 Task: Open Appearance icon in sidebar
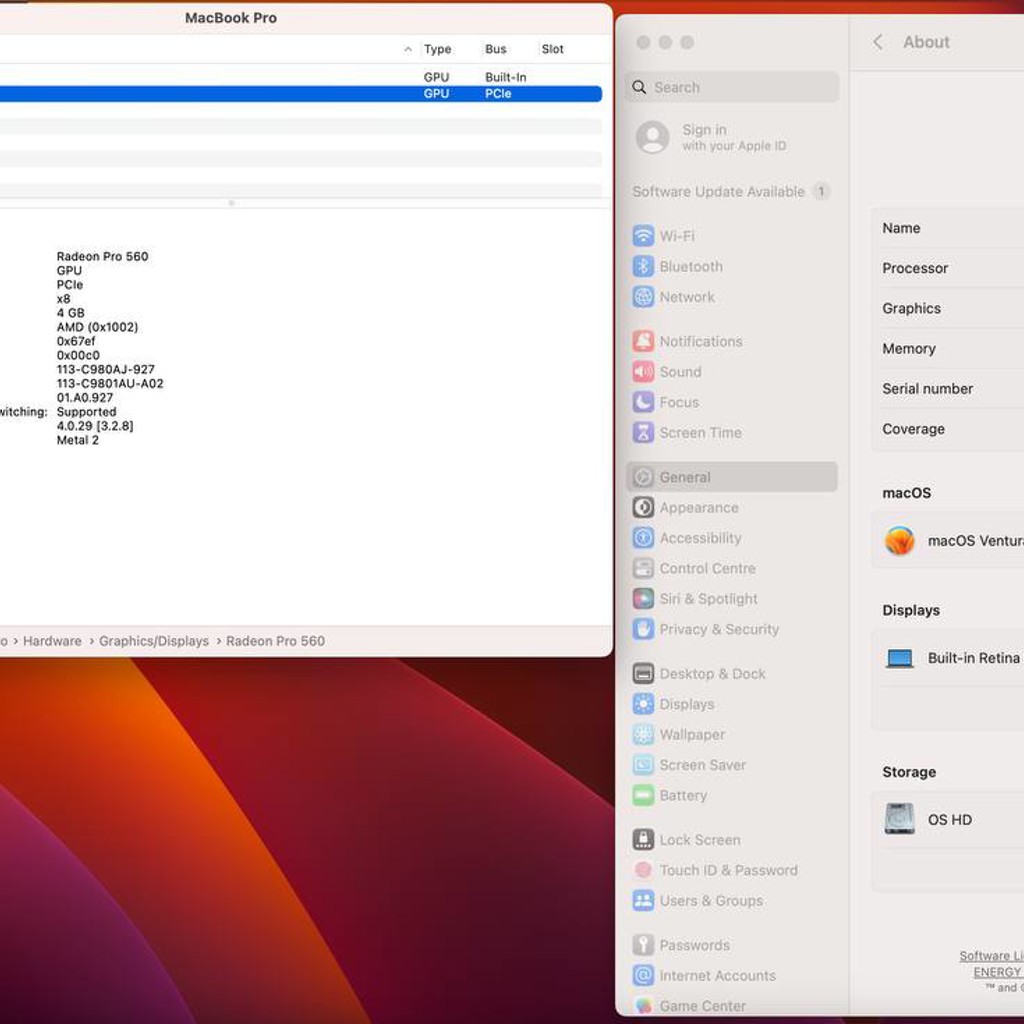point(643,507)
